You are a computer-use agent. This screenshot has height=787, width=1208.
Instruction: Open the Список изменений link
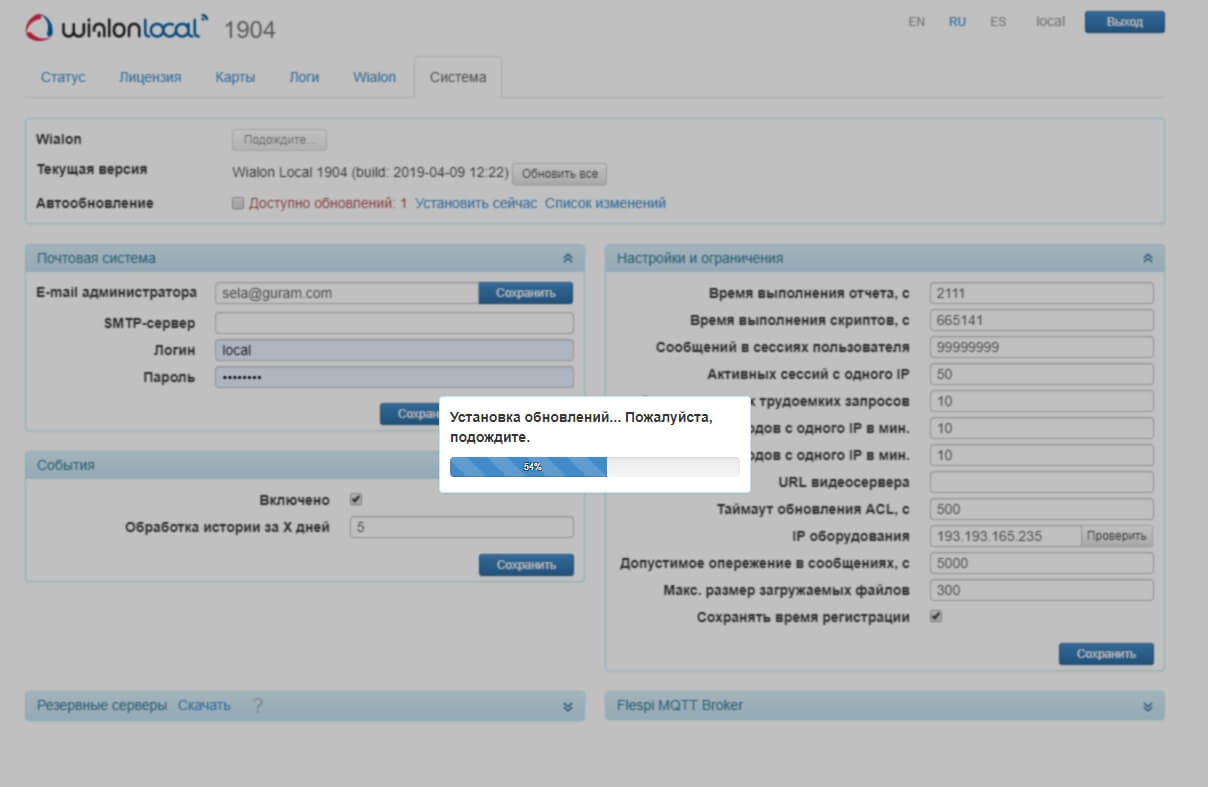(x=604, y=203)
